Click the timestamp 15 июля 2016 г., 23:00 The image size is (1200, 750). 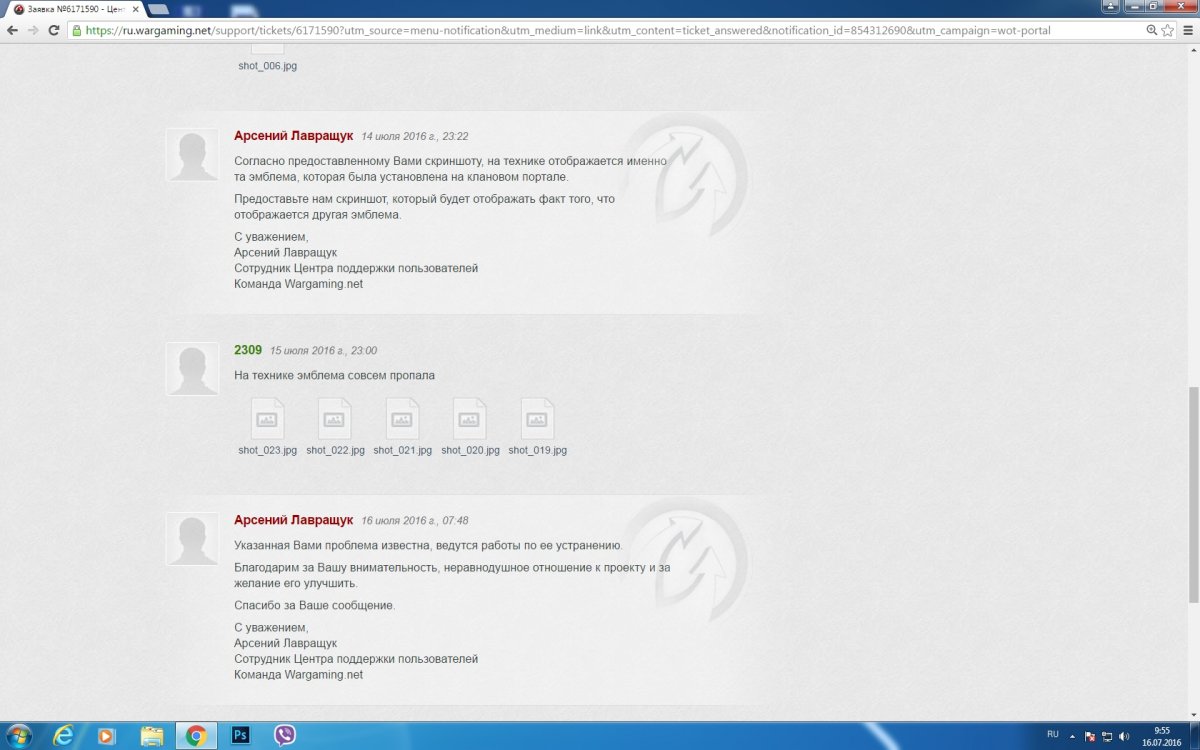tap(324, 351)
